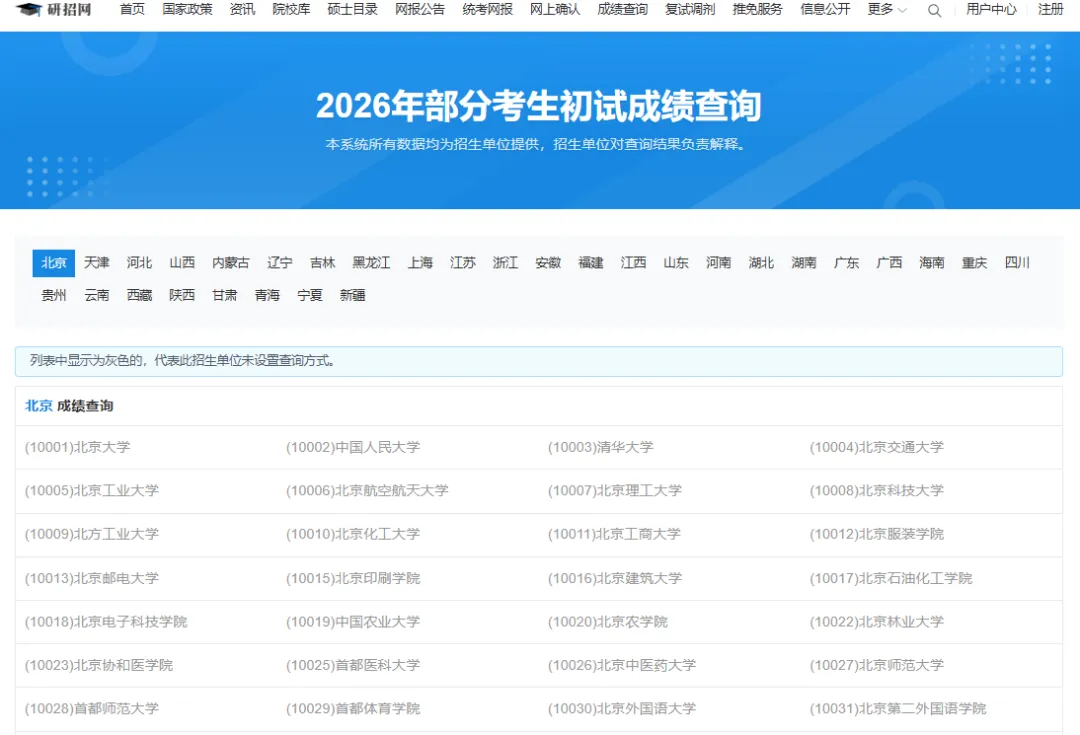The height and width of the screenshot is (735, 1080).
Task: Open 资讯 in the top navigation
Action: (242, 10)
